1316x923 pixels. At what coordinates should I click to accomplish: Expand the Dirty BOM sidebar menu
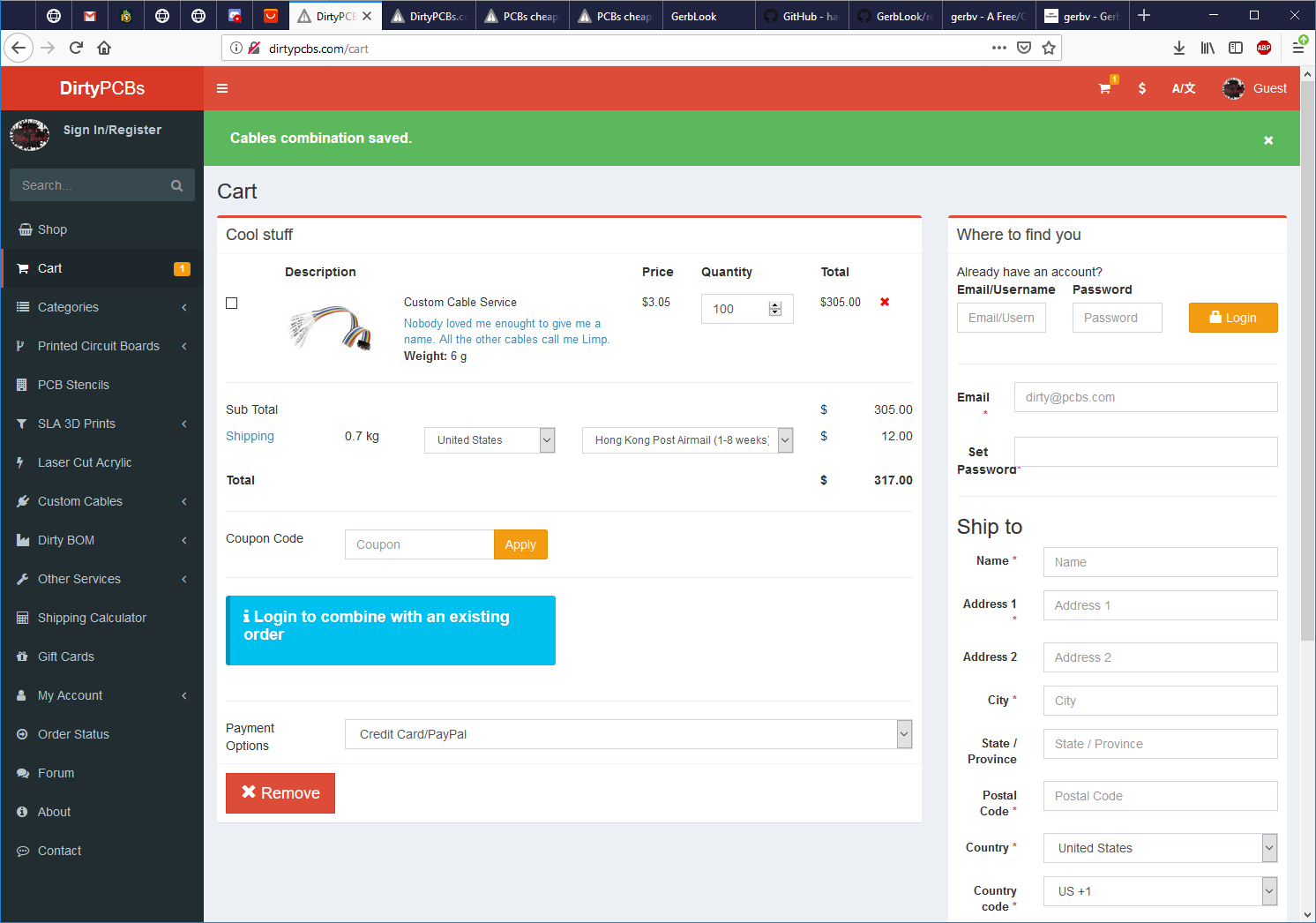click(102, 540)
